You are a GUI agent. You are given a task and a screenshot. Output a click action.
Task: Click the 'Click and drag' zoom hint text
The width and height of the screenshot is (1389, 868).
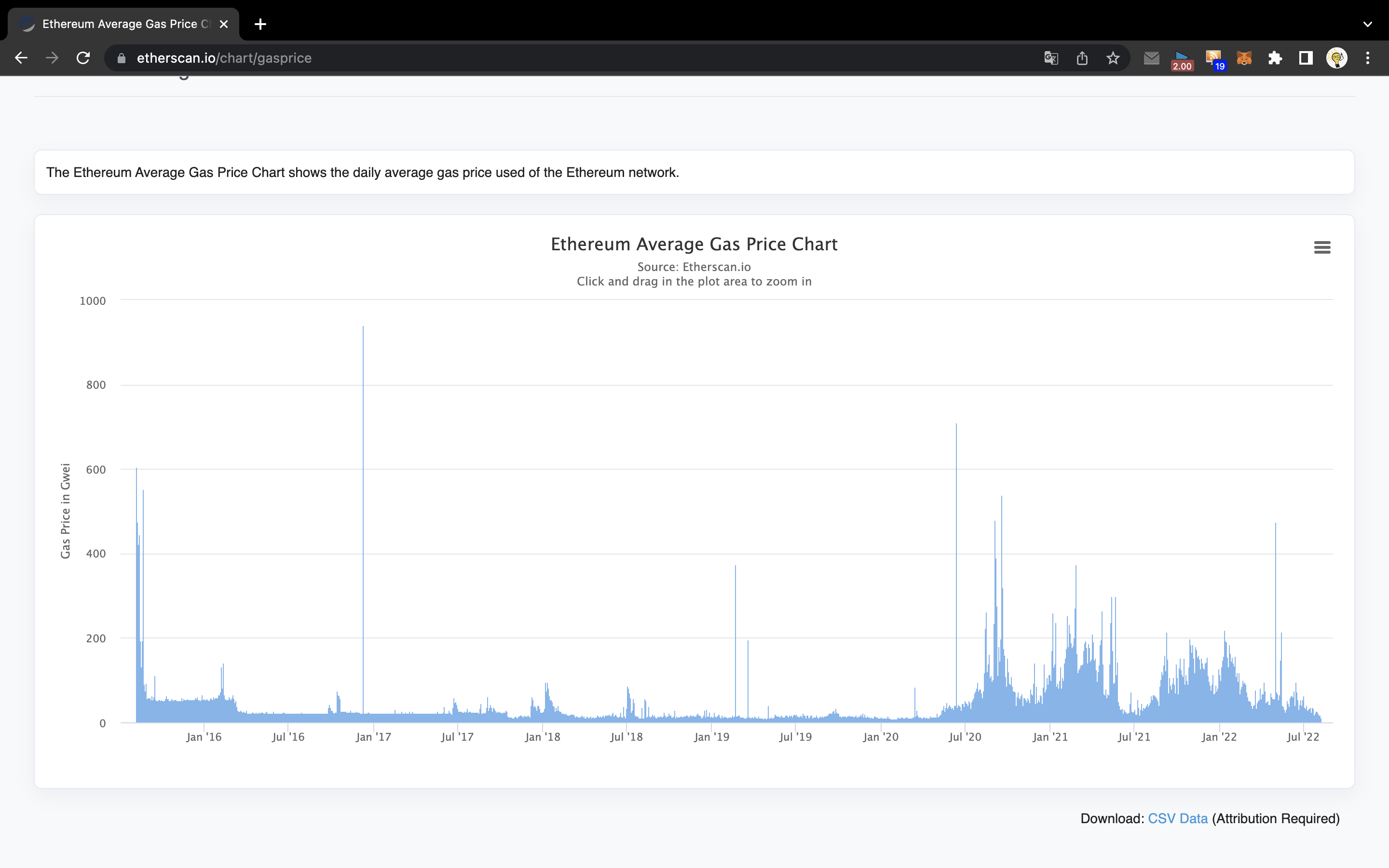[x=694, y=281]
